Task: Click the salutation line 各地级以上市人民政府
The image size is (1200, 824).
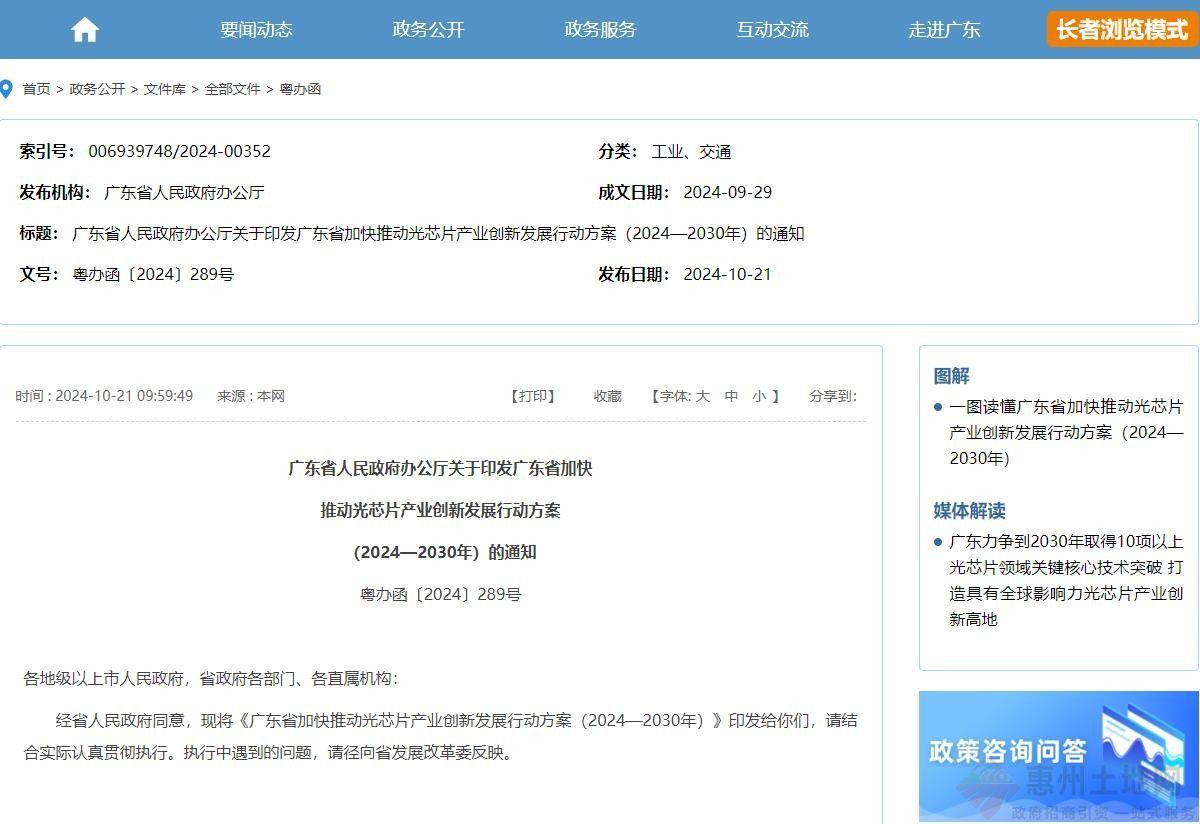Action: coord(211,678)
